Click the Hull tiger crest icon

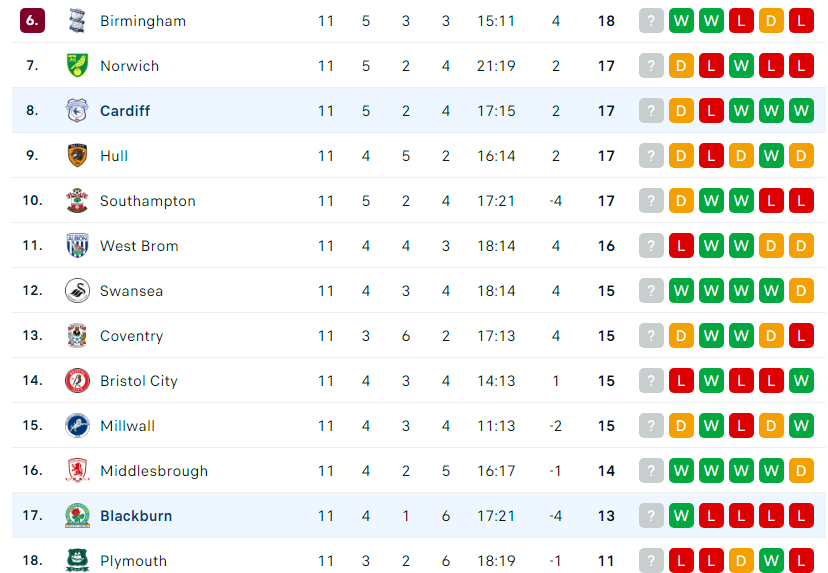pos(77,155)
